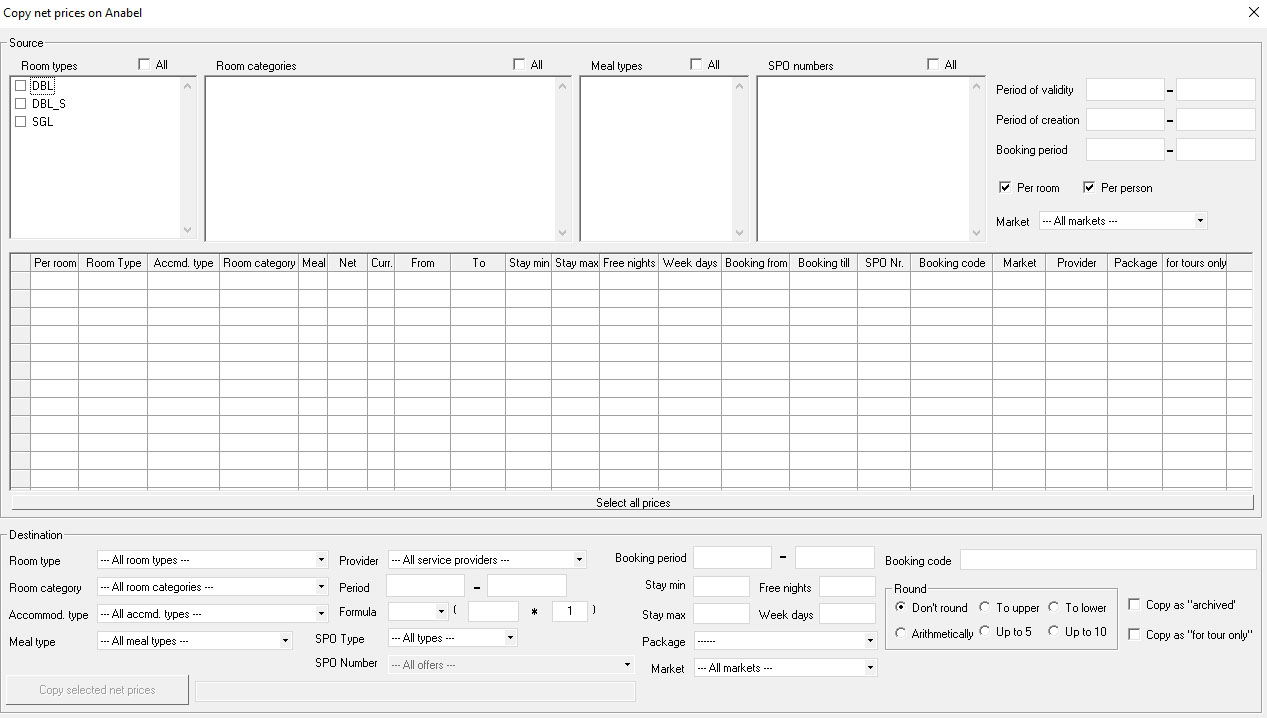1267x718 pixels.
Task: Click Period of creation start field
Action: [1125, 120]
